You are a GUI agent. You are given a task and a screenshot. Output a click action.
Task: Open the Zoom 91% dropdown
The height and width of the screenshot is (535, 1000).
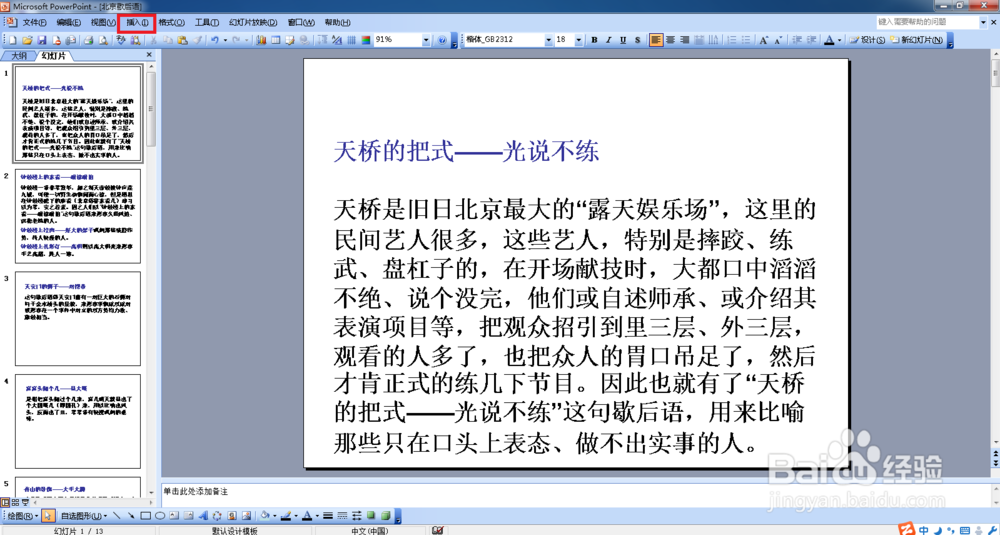point(426,40)
